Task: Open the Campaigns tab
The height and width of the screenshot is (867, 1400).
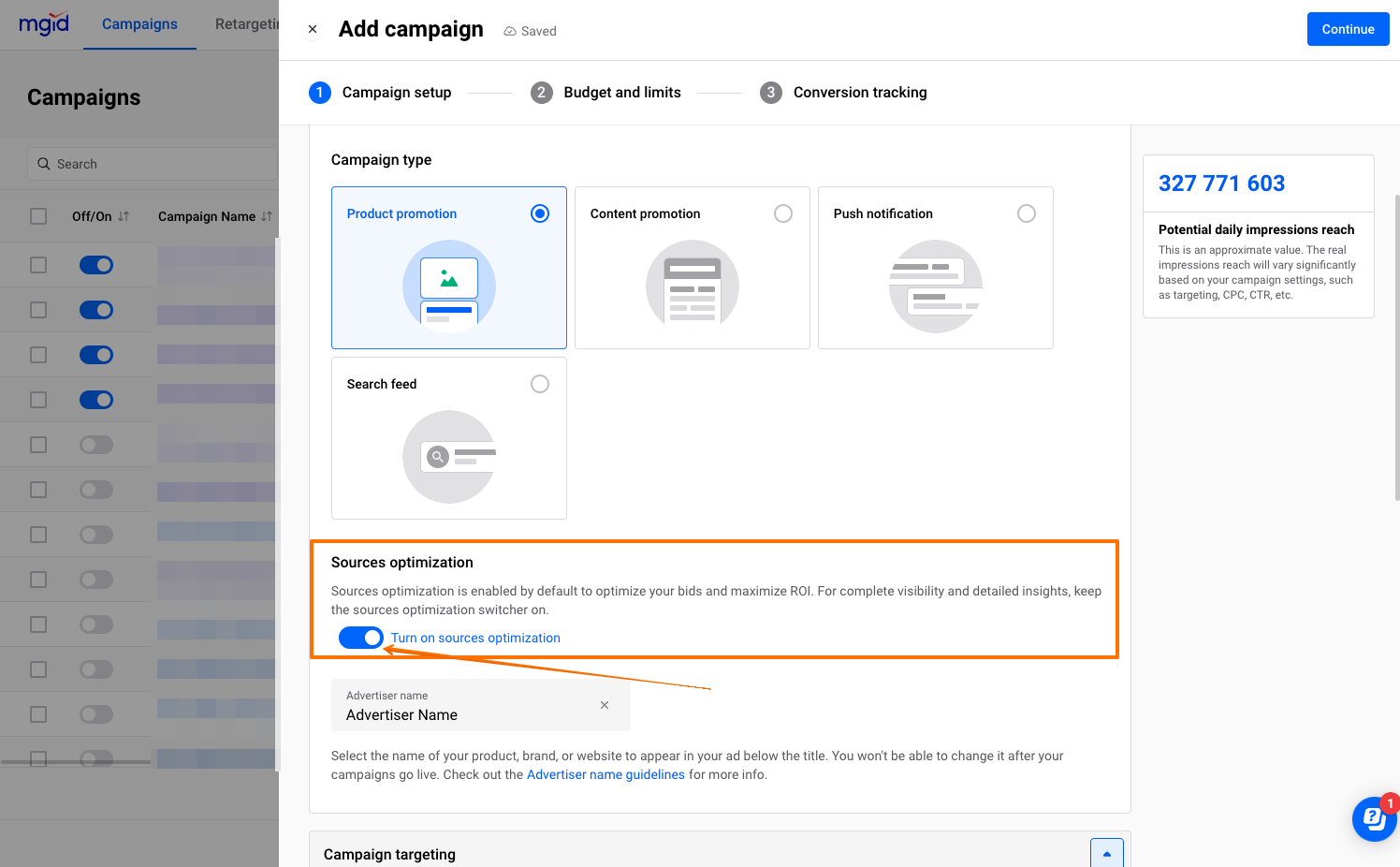Action: coord(139,23)
